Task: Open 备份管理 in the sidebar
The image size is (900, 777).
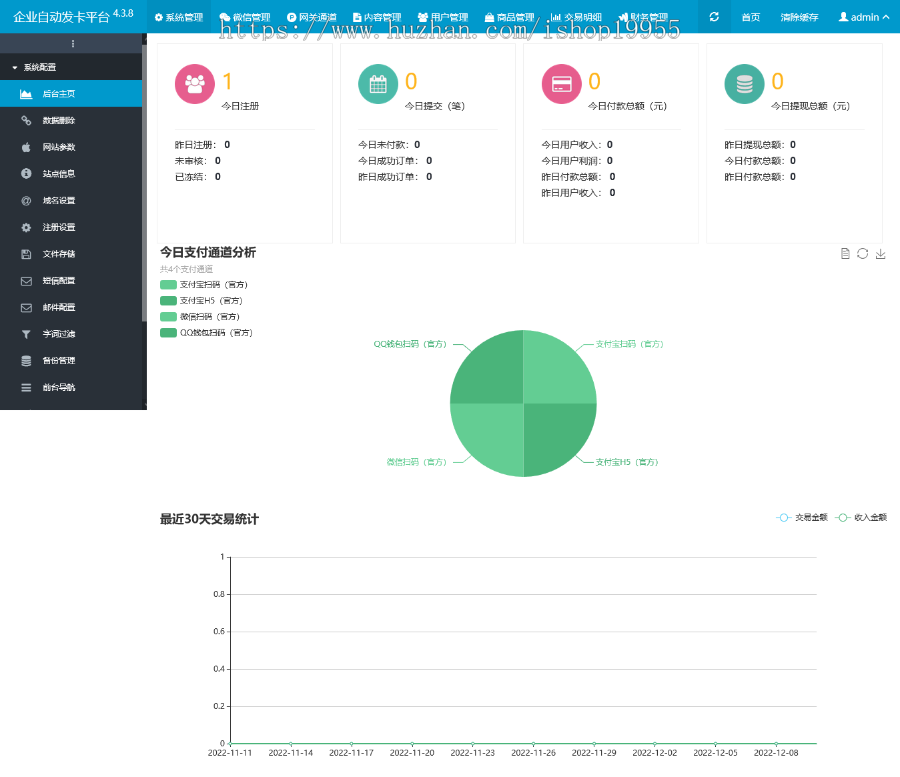Action: (58, 361)
